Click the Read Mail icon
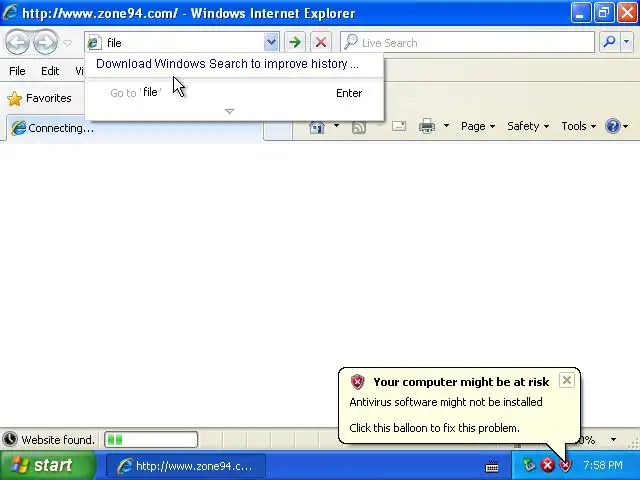 [399, 126]
